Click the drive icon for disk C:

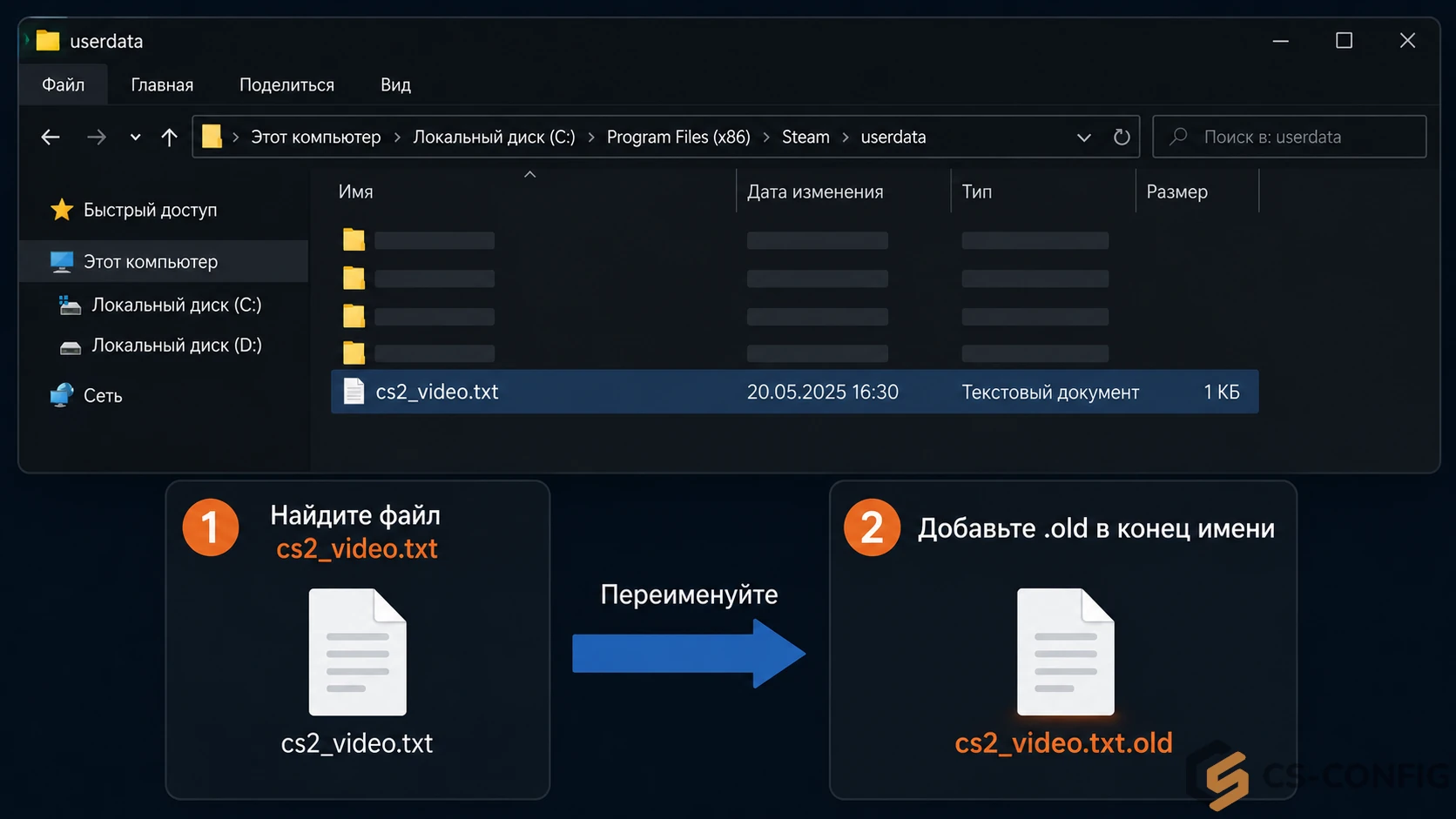(70, 305)
